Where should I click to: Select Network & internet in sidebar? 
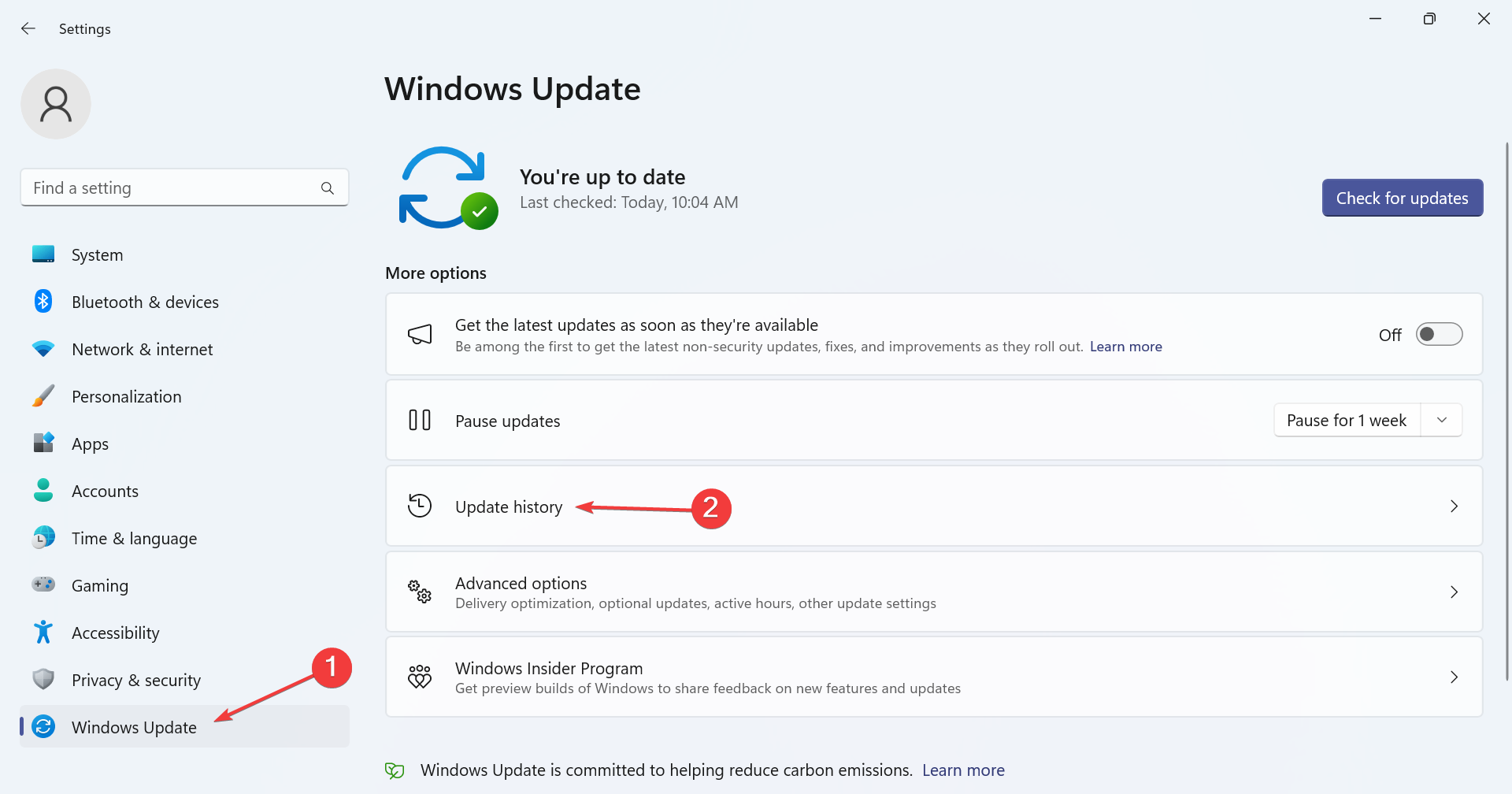(184, 349)
